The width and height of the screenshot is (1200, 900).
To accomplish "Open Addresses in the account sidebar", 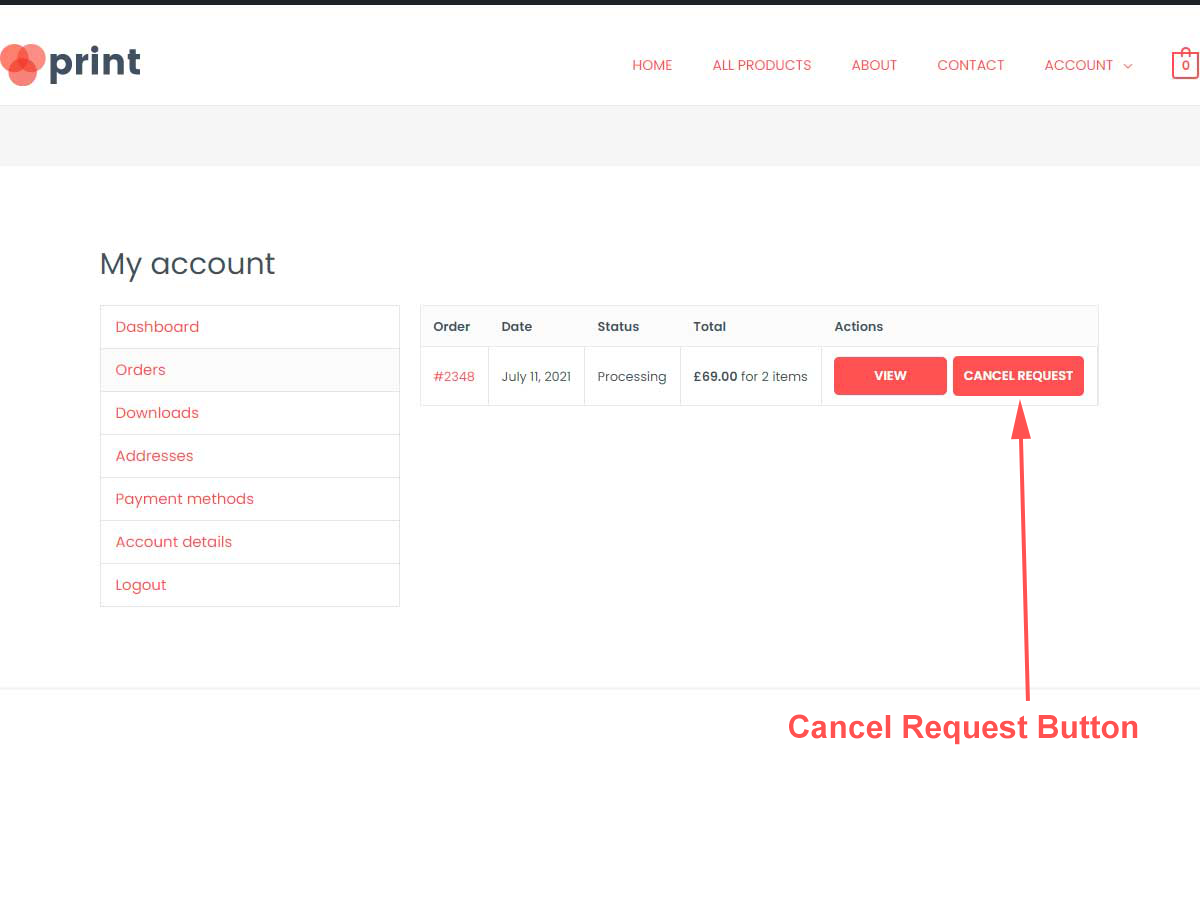I will tap(154, 456).
